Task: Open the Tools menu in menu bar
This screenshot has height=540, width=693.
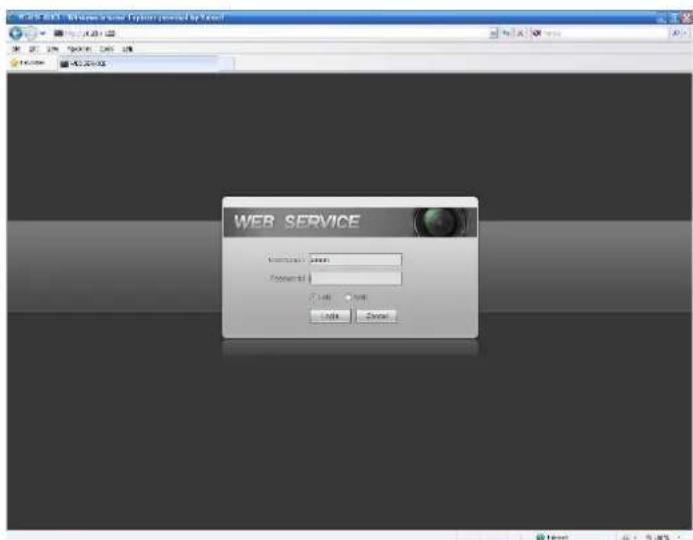Action: pyautogui.click(x=107, y=49)
